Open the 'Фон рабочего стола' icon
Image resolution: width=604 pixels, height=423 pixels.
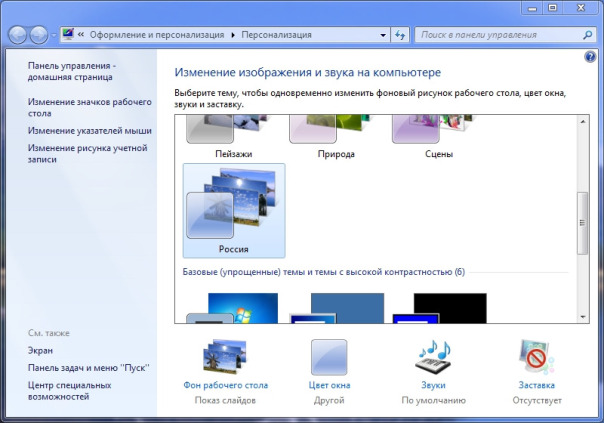coord(225,357)
